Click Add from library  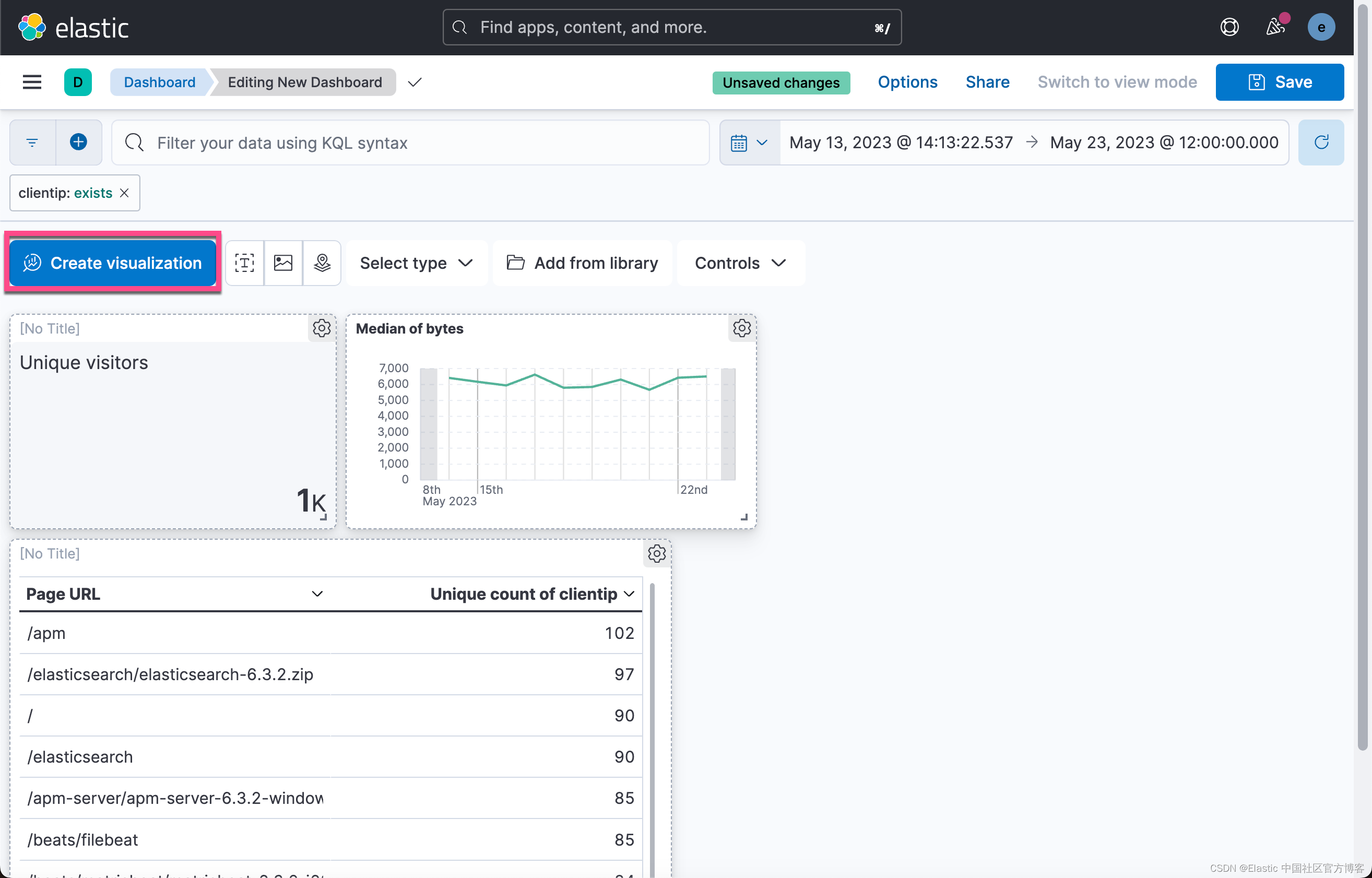(582, 263)
